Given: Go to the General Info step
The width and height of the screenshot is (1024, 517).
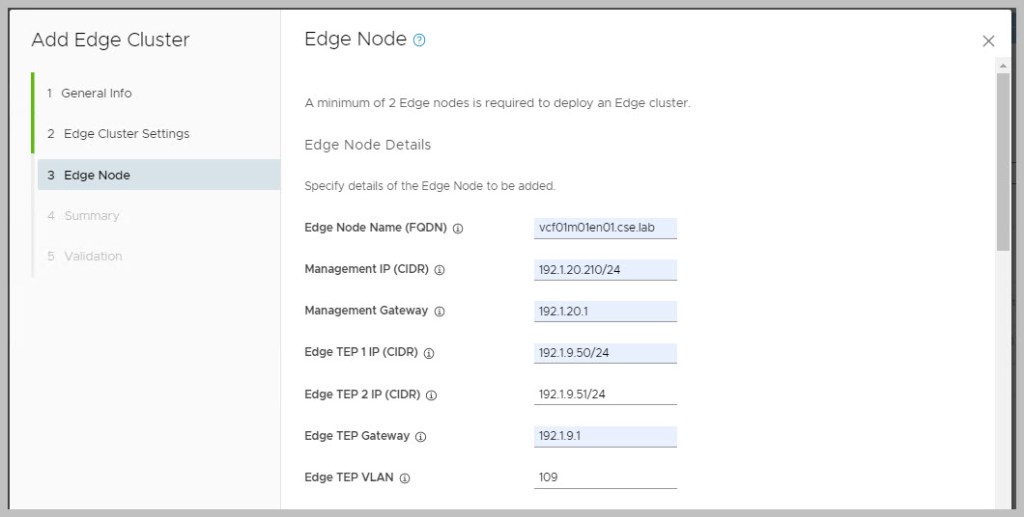Looking at the screenshot, I should pos(96,93).
